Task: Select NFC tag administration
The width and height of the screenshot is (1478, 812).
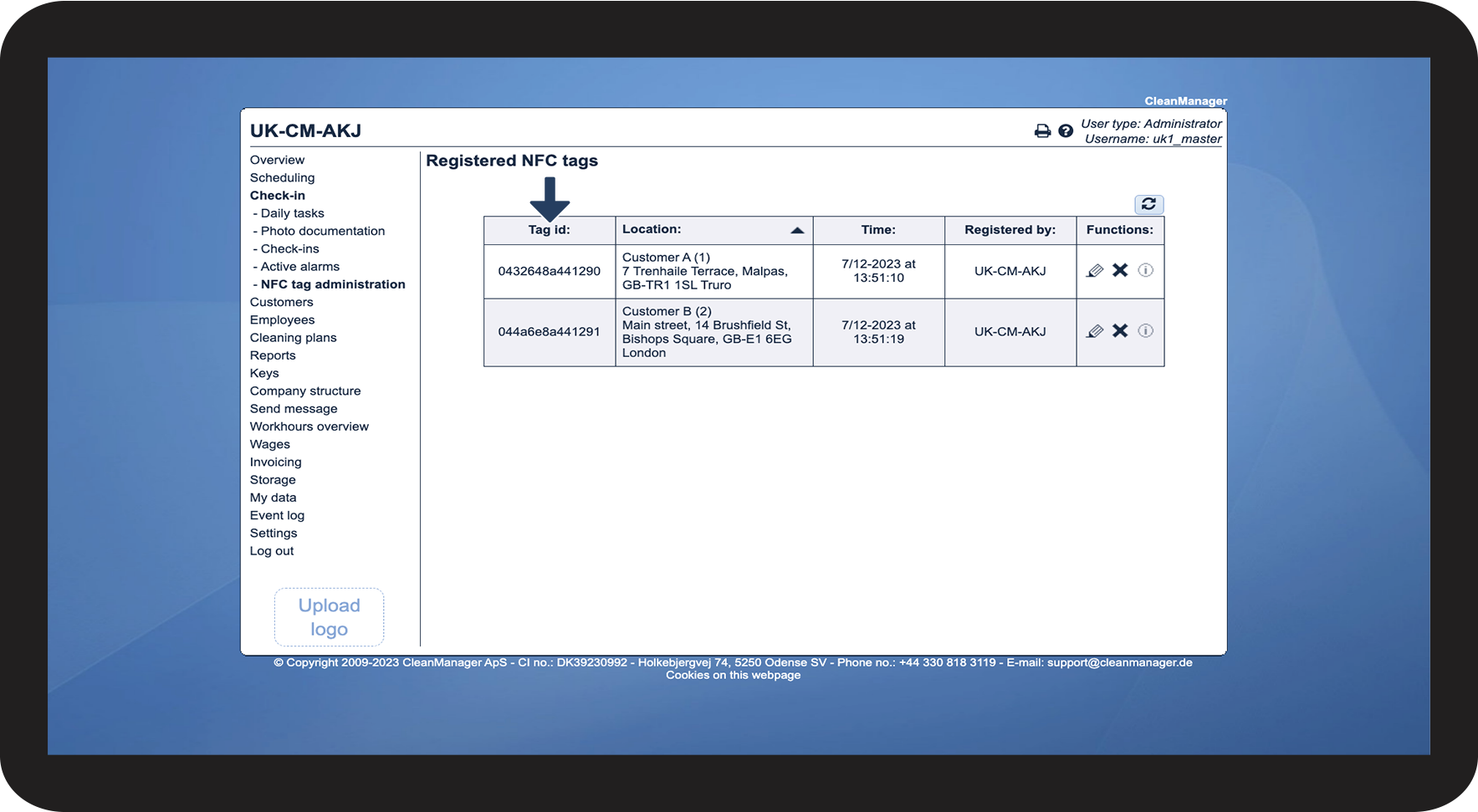Action: 333,284
